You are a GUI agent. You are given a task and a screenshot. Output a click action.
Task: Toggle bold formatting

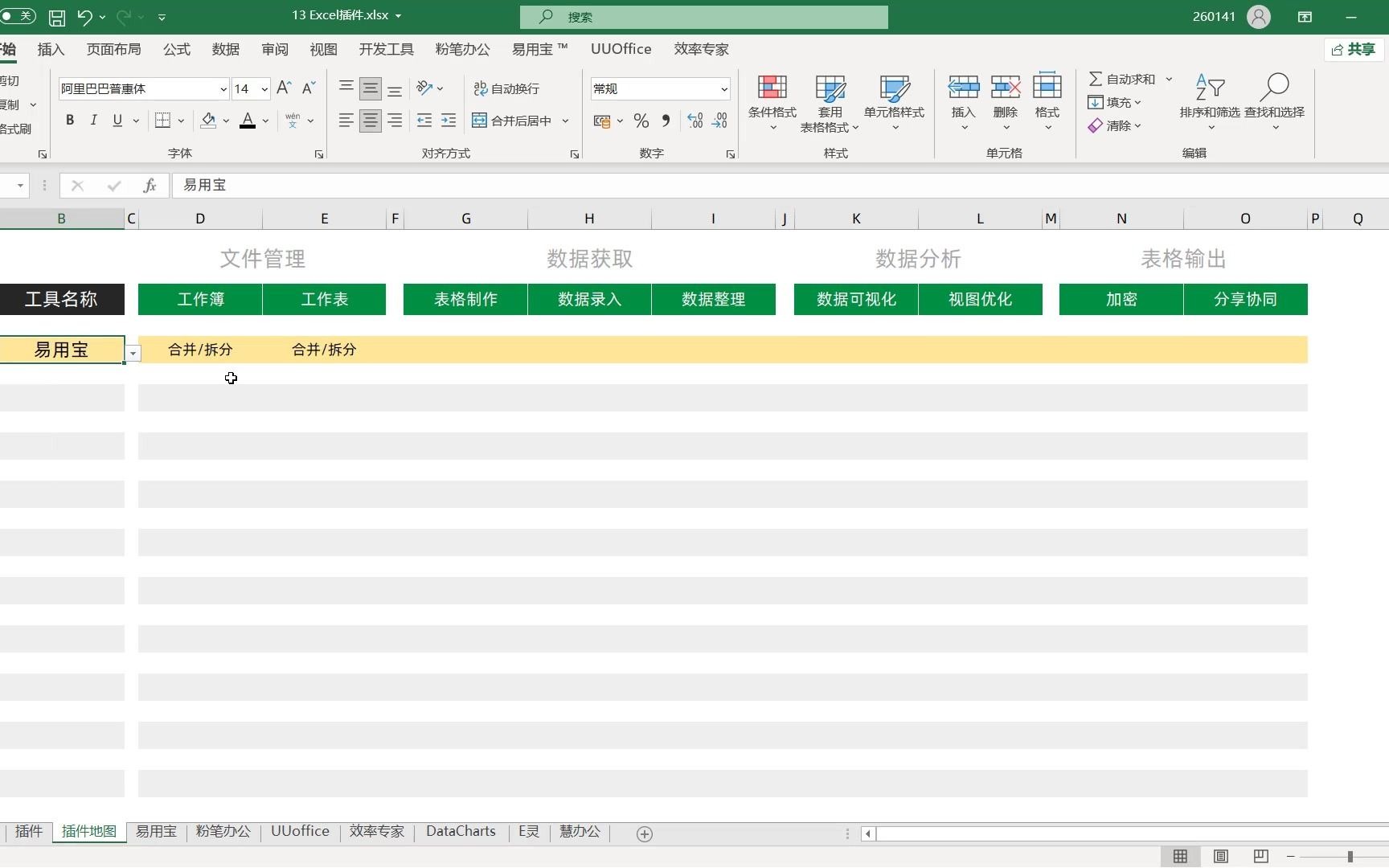pos(70,121)
